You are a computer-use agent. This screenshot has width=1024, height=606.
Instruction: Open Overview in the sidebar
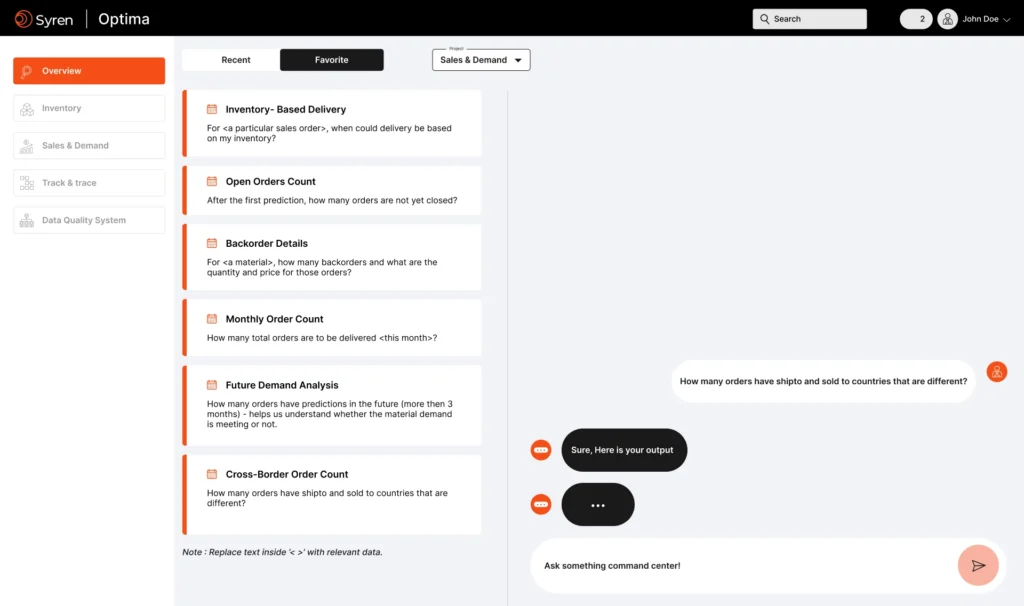click(x=89, y=71)
